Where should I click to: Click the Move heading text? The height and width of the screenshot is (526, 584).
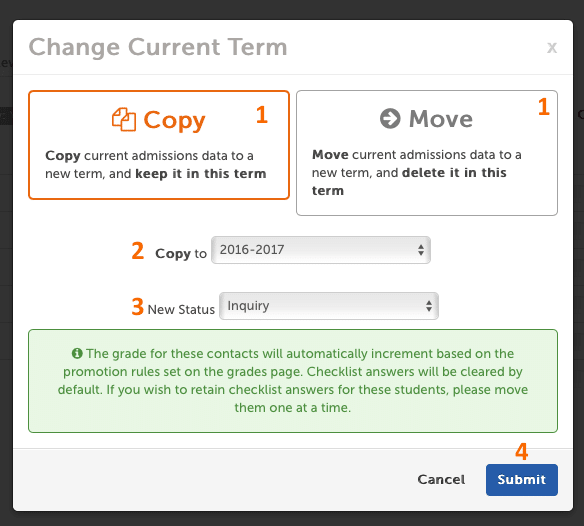click(441, 119)
